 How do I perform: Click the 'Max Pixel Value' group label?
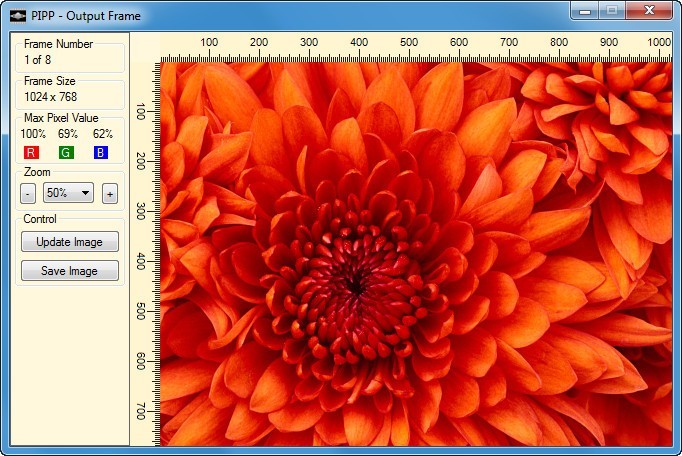(x=61, y=118)
